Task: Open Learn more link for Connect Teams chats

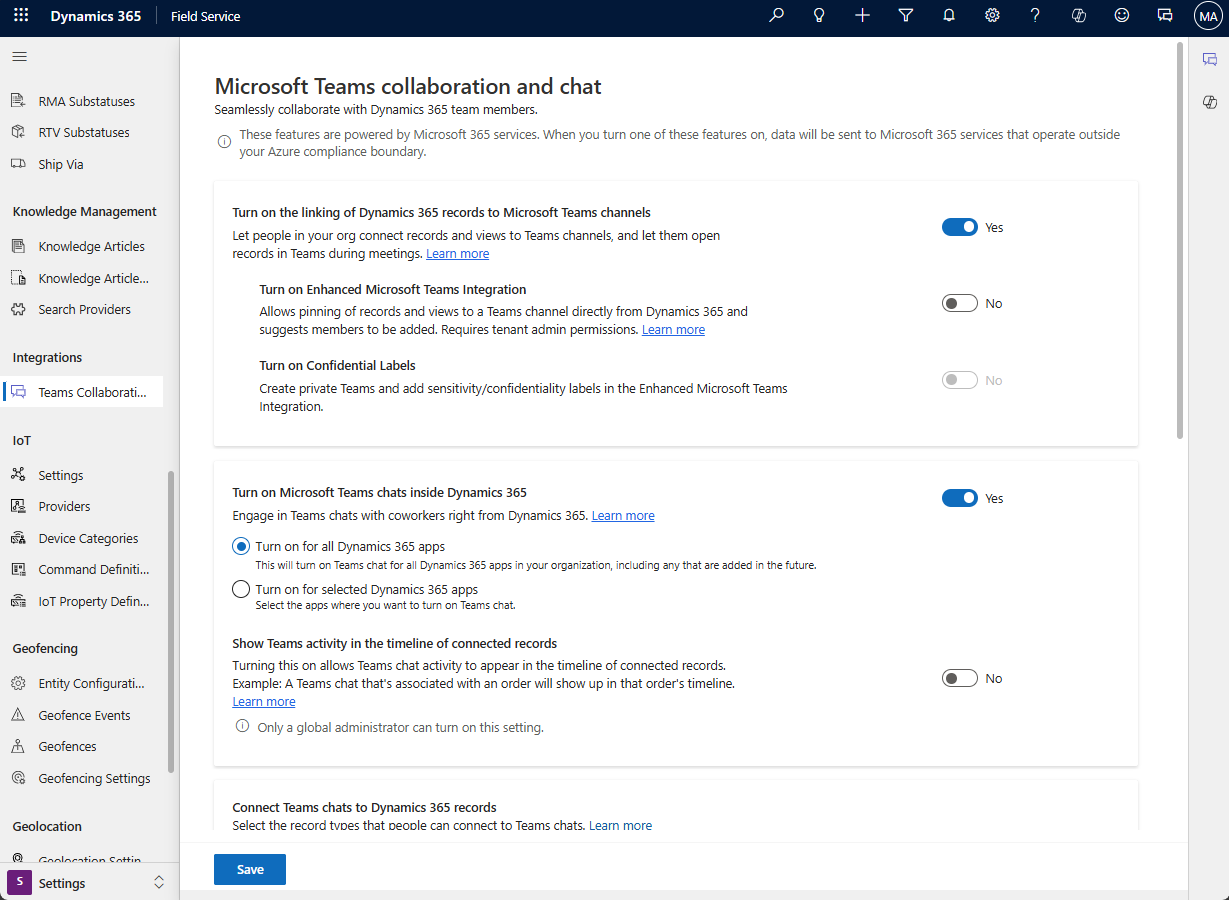Action: click(x=620, y=825)
